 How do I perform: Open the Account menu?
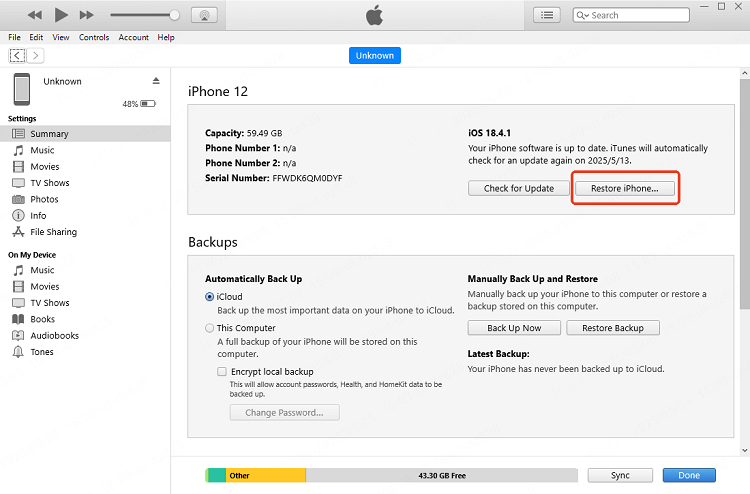(133, 37)
